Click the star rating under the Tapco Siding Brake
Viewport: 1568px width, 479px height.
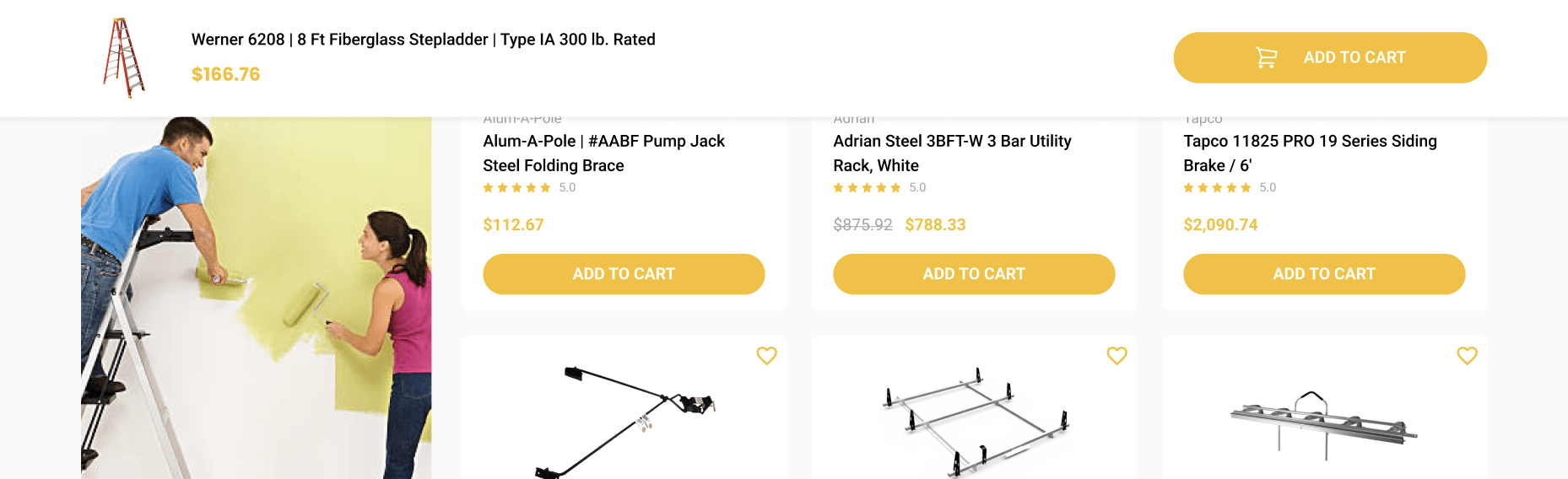1217,188
